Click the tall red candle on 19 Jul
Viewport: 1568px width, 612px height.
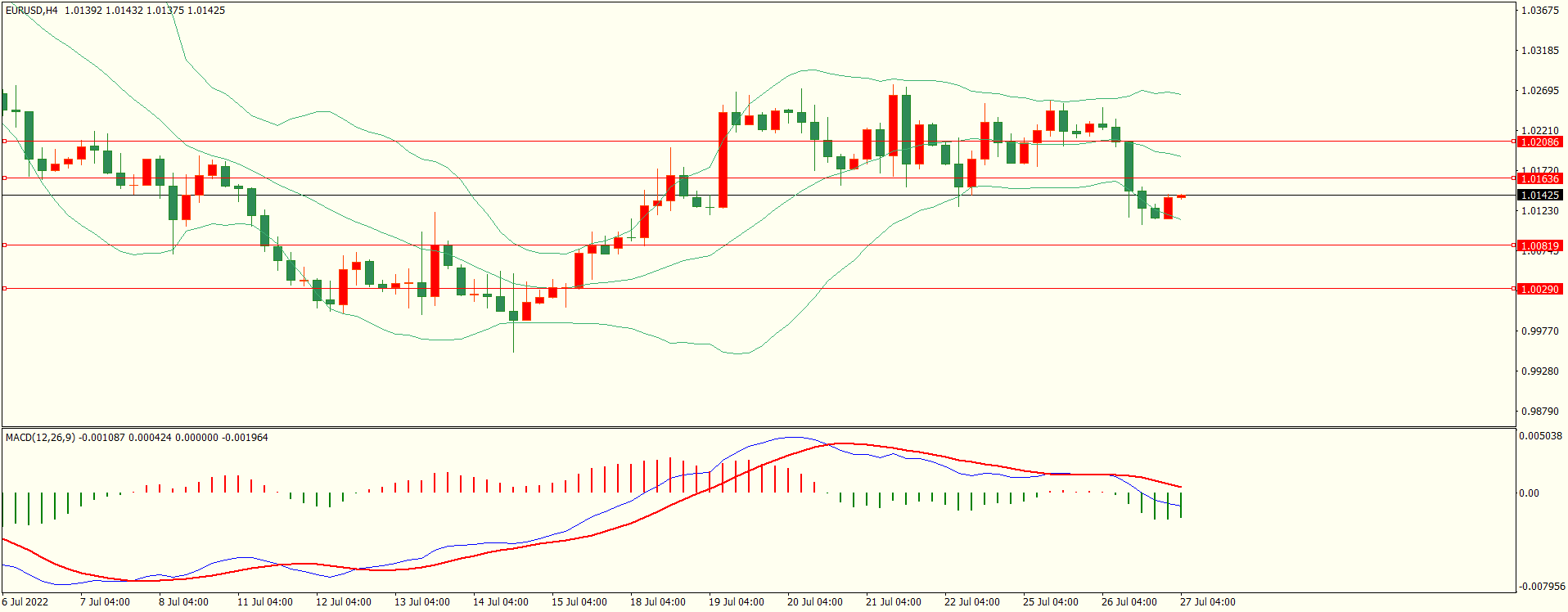723,160
